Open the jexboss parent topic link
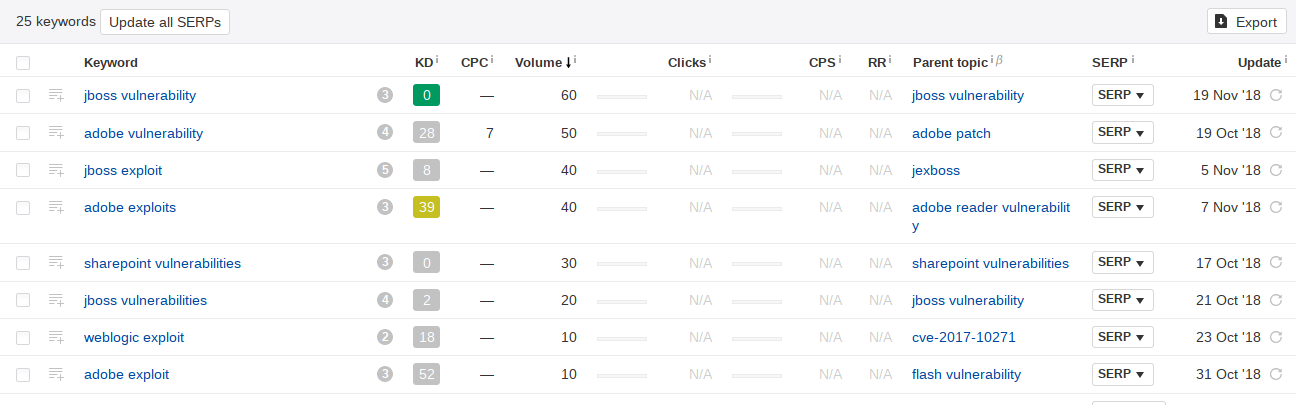This screenshot has height=405, width=1296. click(x=936, y=170)
